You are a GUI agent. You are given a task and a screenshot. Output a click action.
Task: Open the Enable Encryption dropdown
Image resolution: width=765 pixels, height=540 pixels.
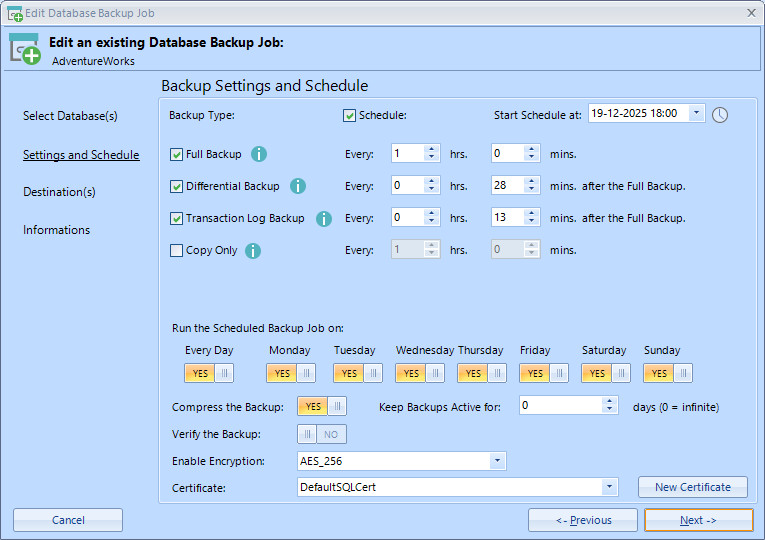(x=497, y=460)
